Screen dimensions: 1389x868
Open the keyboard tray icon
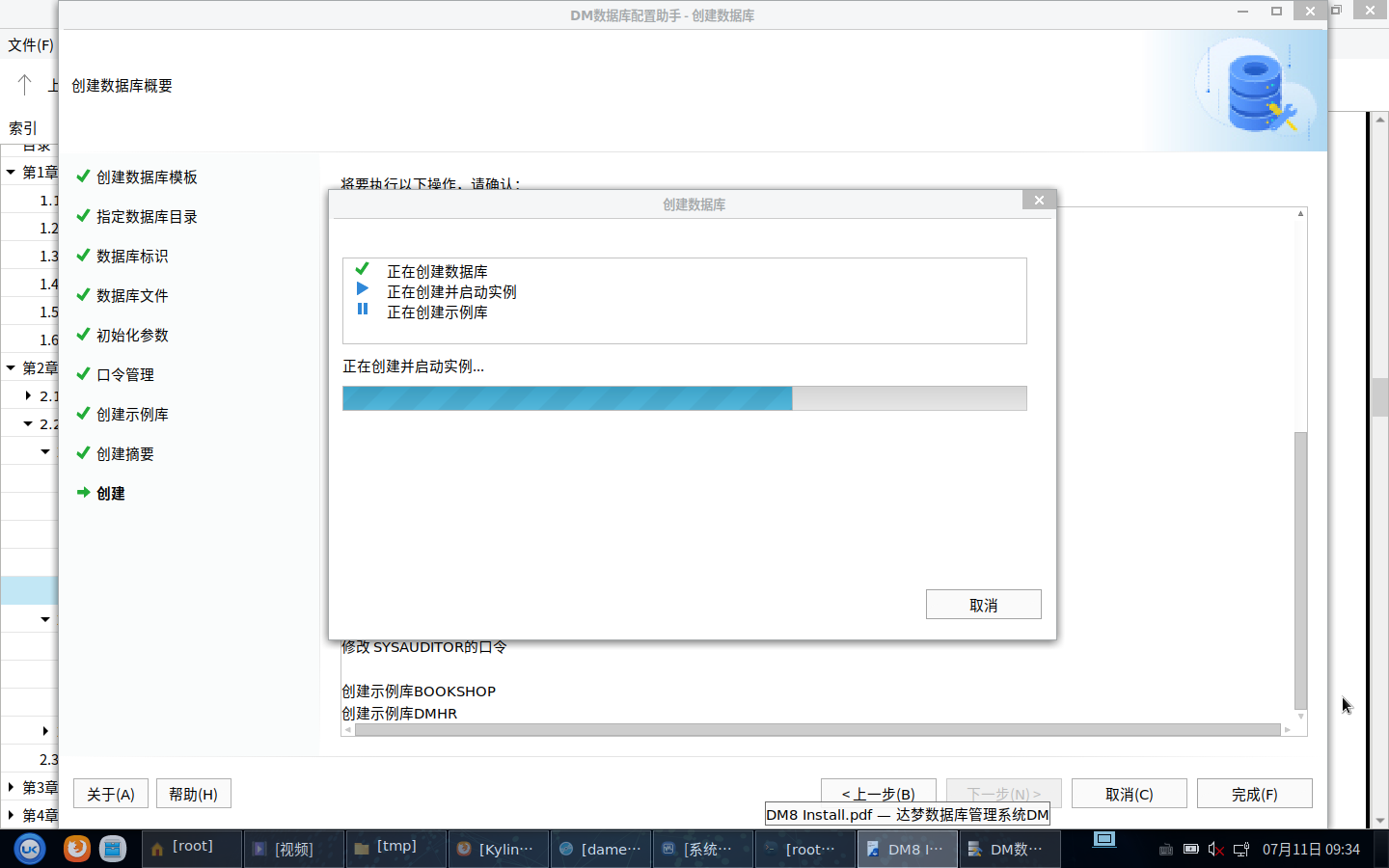1165,849
